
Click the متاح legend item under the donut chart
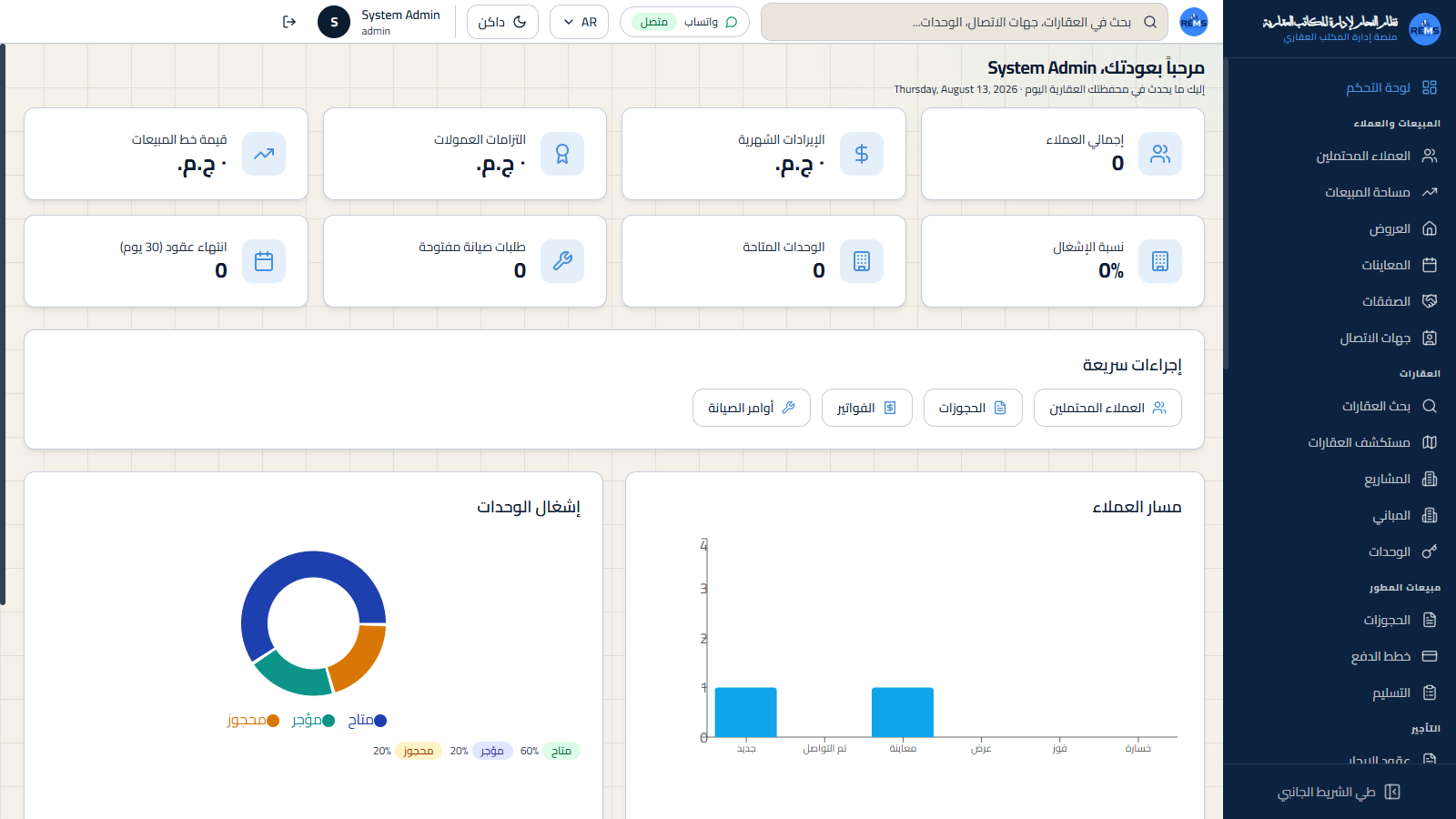(x=368, y=720)
